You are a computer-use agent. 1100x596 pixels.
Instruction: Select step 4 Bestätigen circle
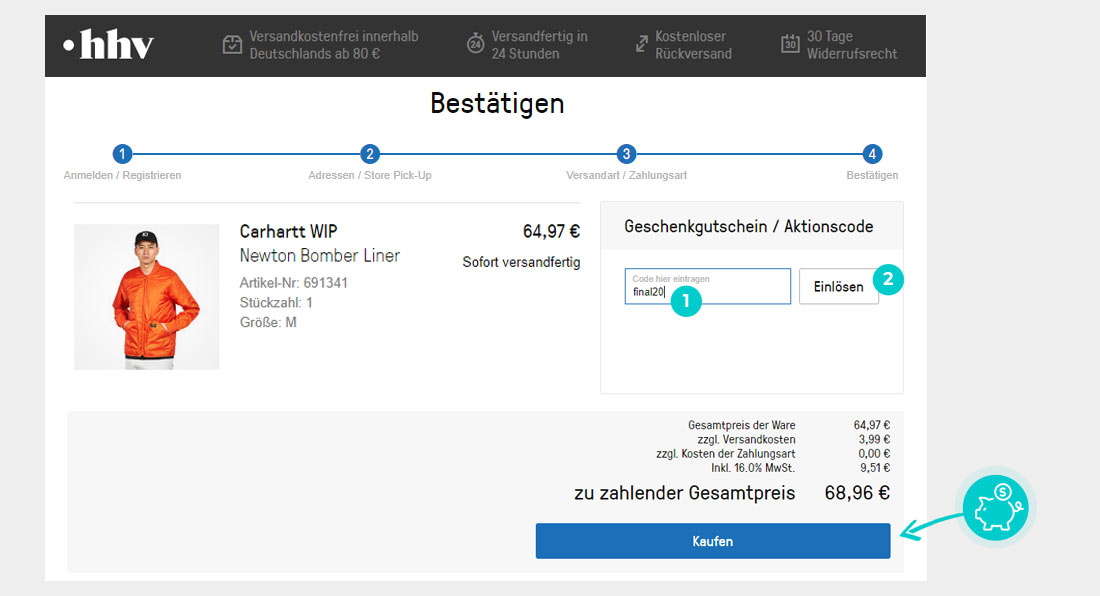[x=872, y=154]
